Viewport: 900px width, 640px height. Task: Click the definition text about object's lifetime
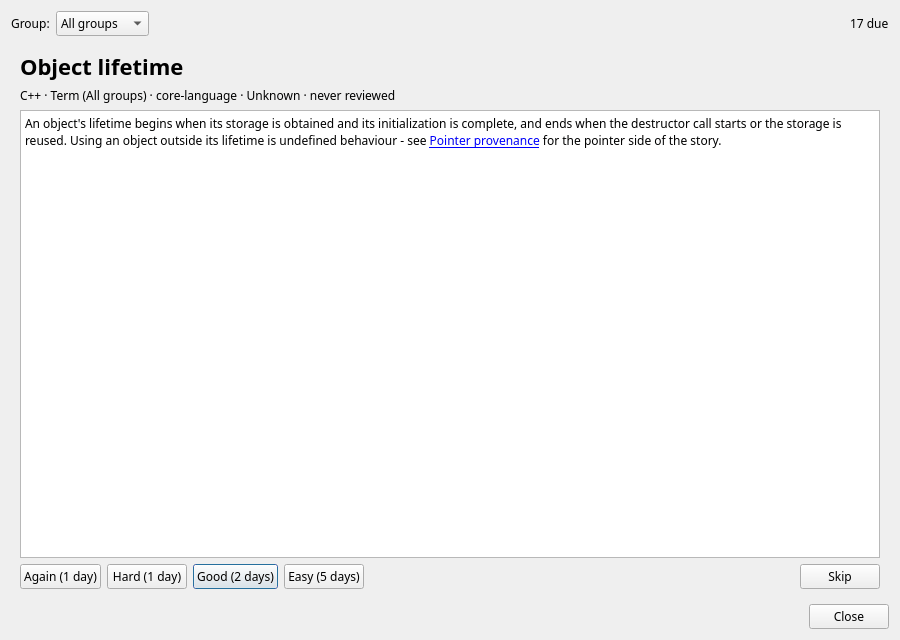point(433,132)
